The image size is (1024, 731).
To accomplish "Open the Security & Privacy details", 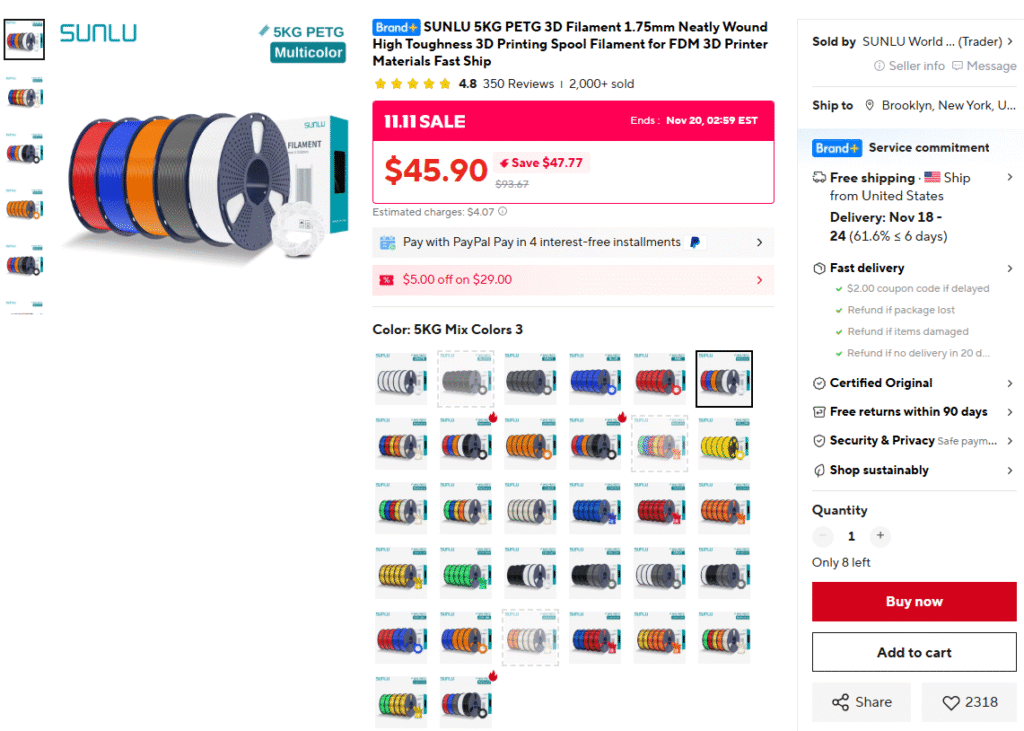I will (x=1009, y=441).
